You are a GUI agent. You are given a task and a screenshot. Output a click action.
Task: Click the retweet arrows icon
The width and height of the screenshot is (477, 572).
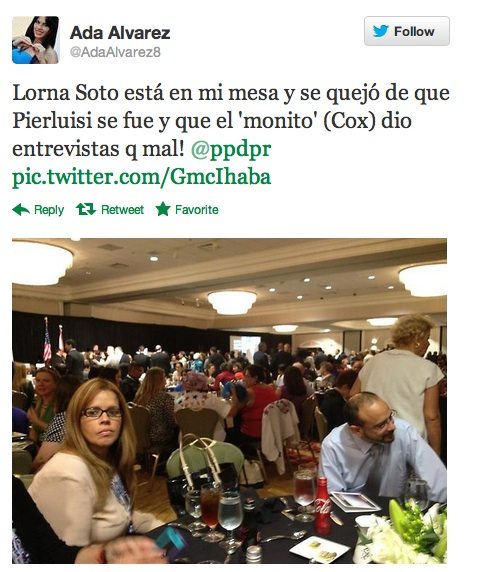(86, 209)
